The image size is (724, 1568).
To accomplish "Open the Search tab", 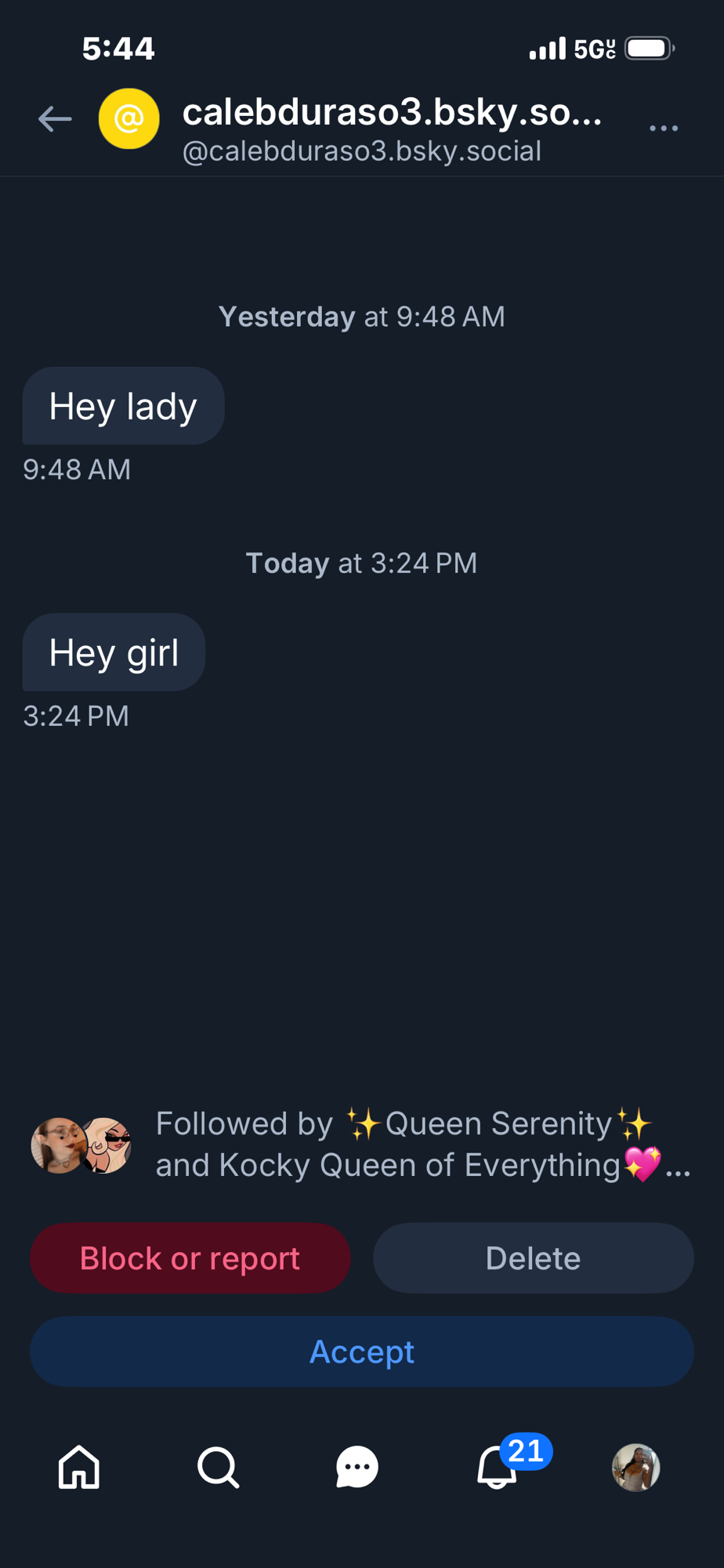I will click(218, 1467).
